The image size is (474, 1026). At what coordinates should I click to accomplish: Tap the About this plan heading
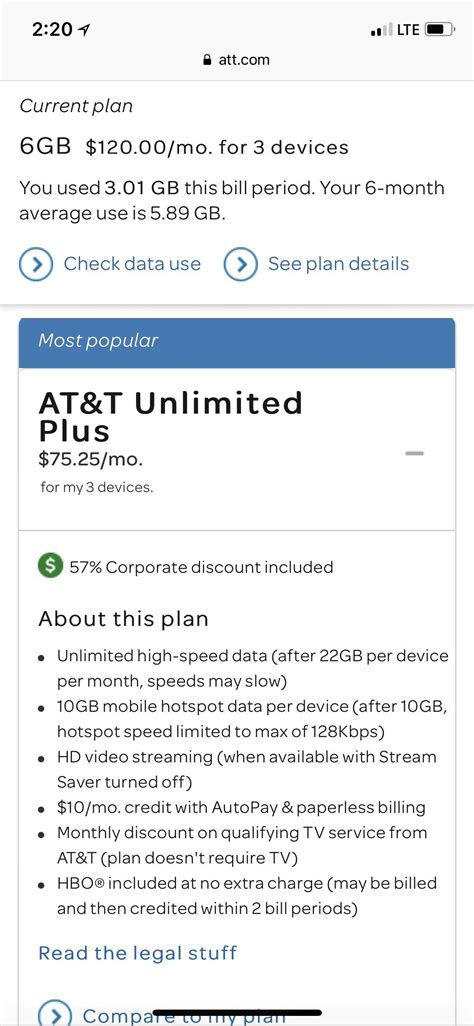[x=123, y=618]
